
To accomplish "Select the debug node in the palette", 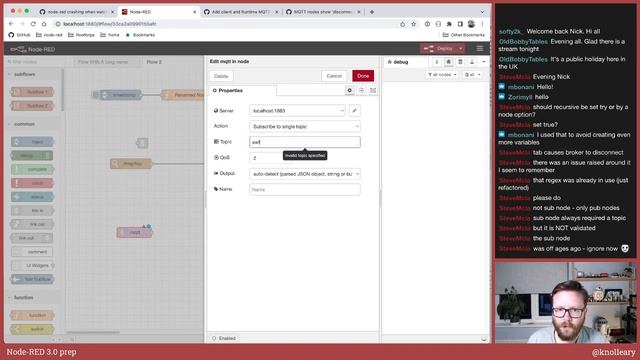I will tap(32, 156).
